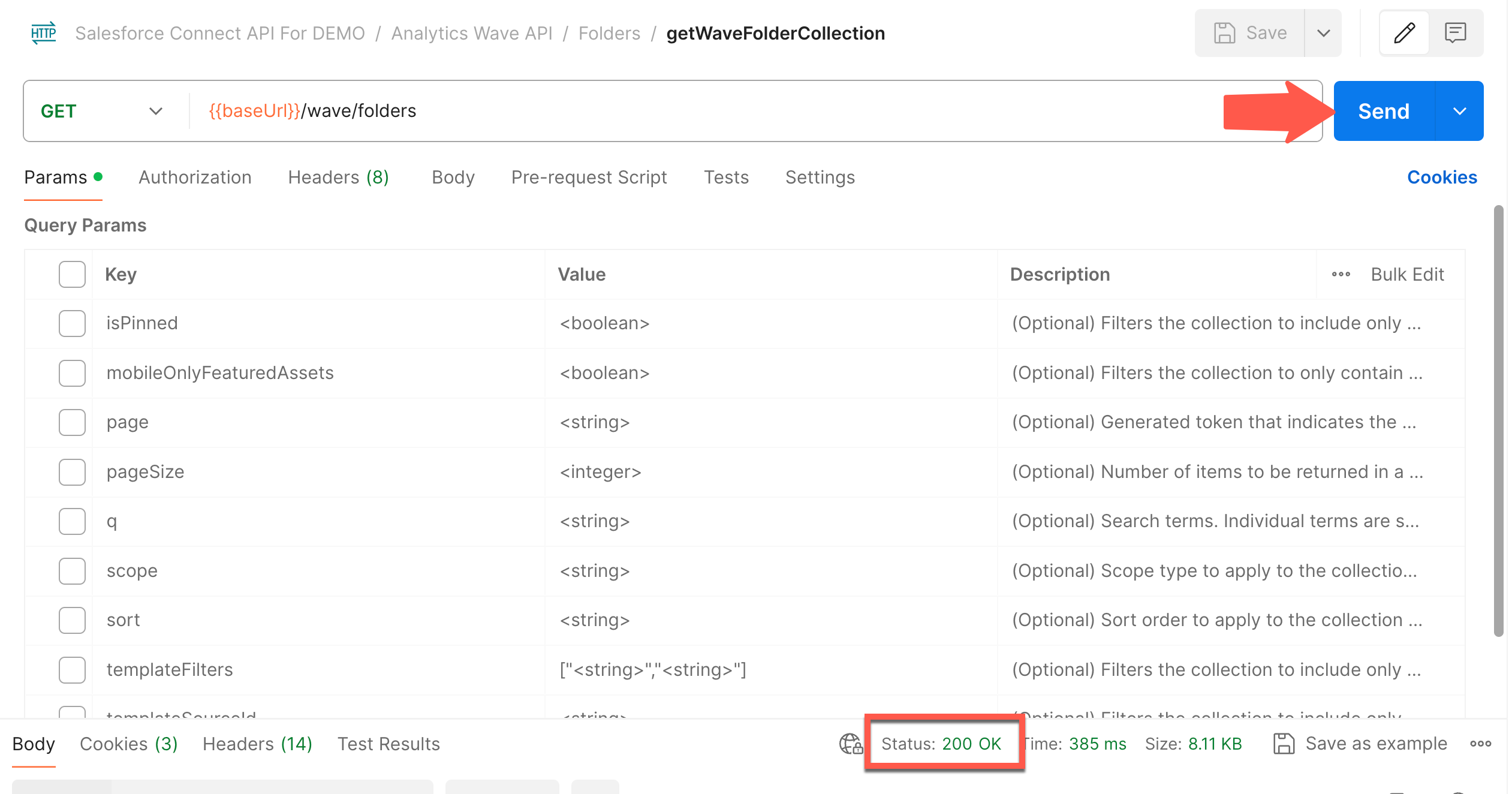Screen dimensions: 1512x794
Task: Check the page parameter checkbox
Action: pos(72,422)
